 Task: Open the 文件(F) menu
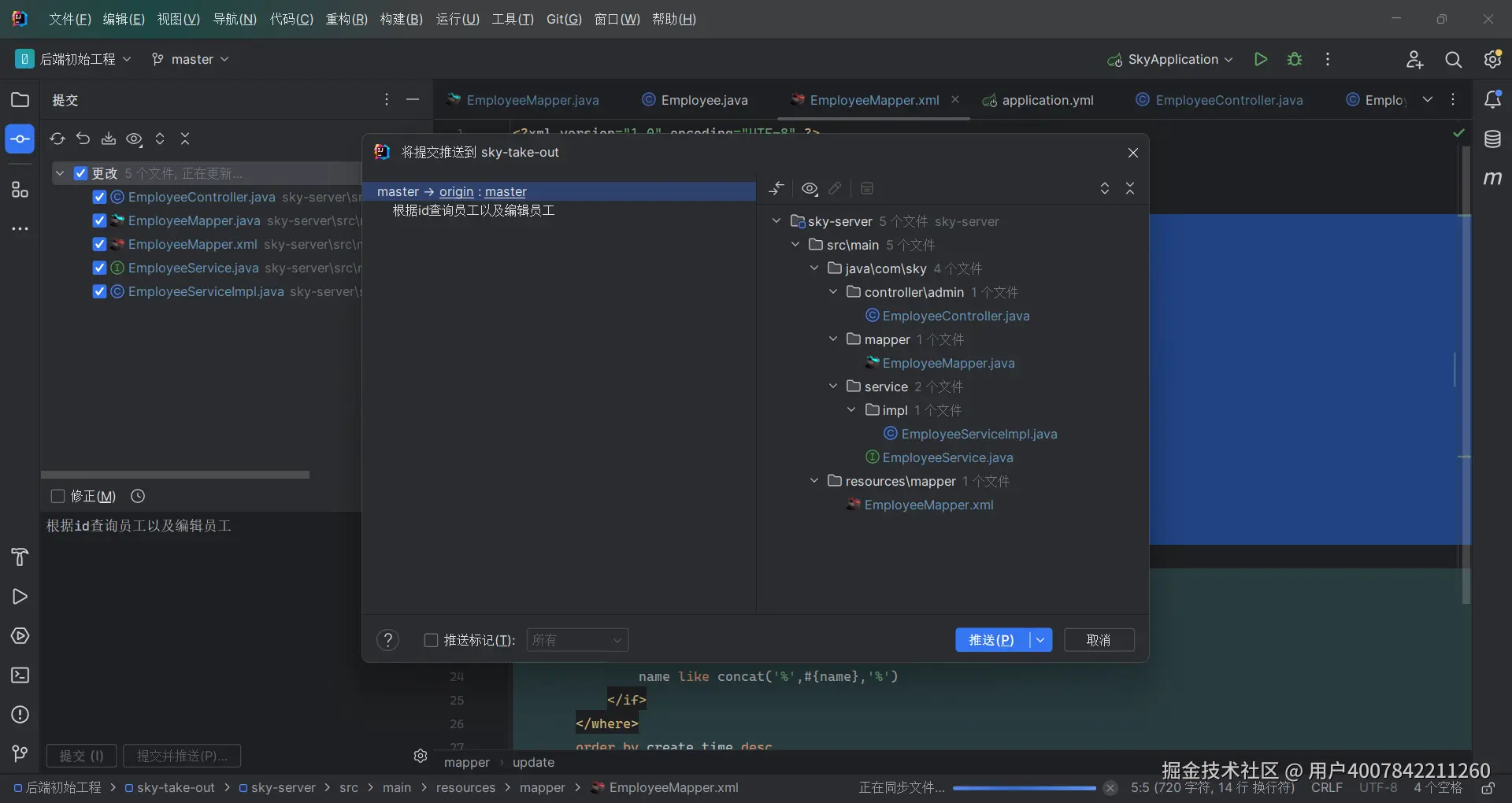pyautogui.click(x=70, y=19)
